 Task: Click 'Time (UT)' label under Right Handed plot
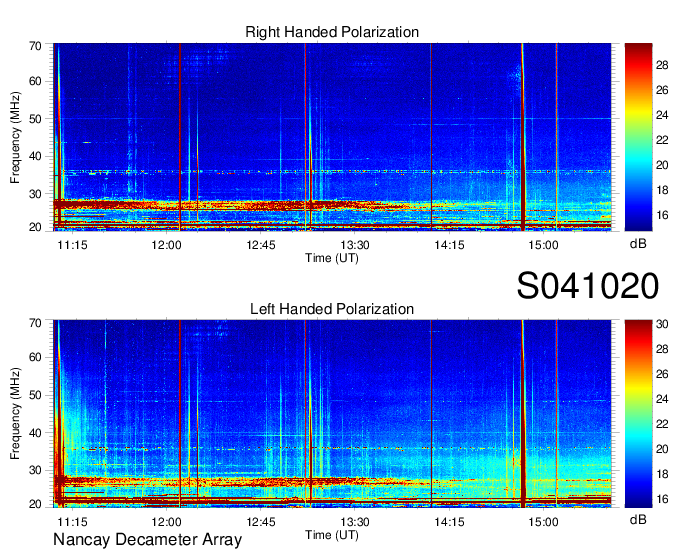click(332, 258)
